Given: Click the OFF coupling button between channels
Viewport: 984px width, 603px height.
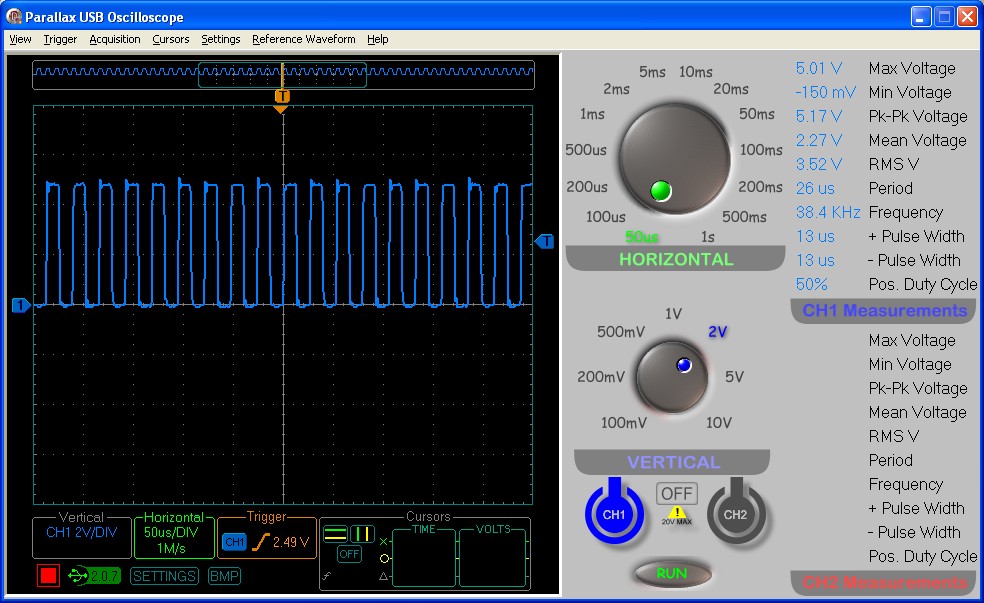Looking at the screenshot, I should (676, 494).
